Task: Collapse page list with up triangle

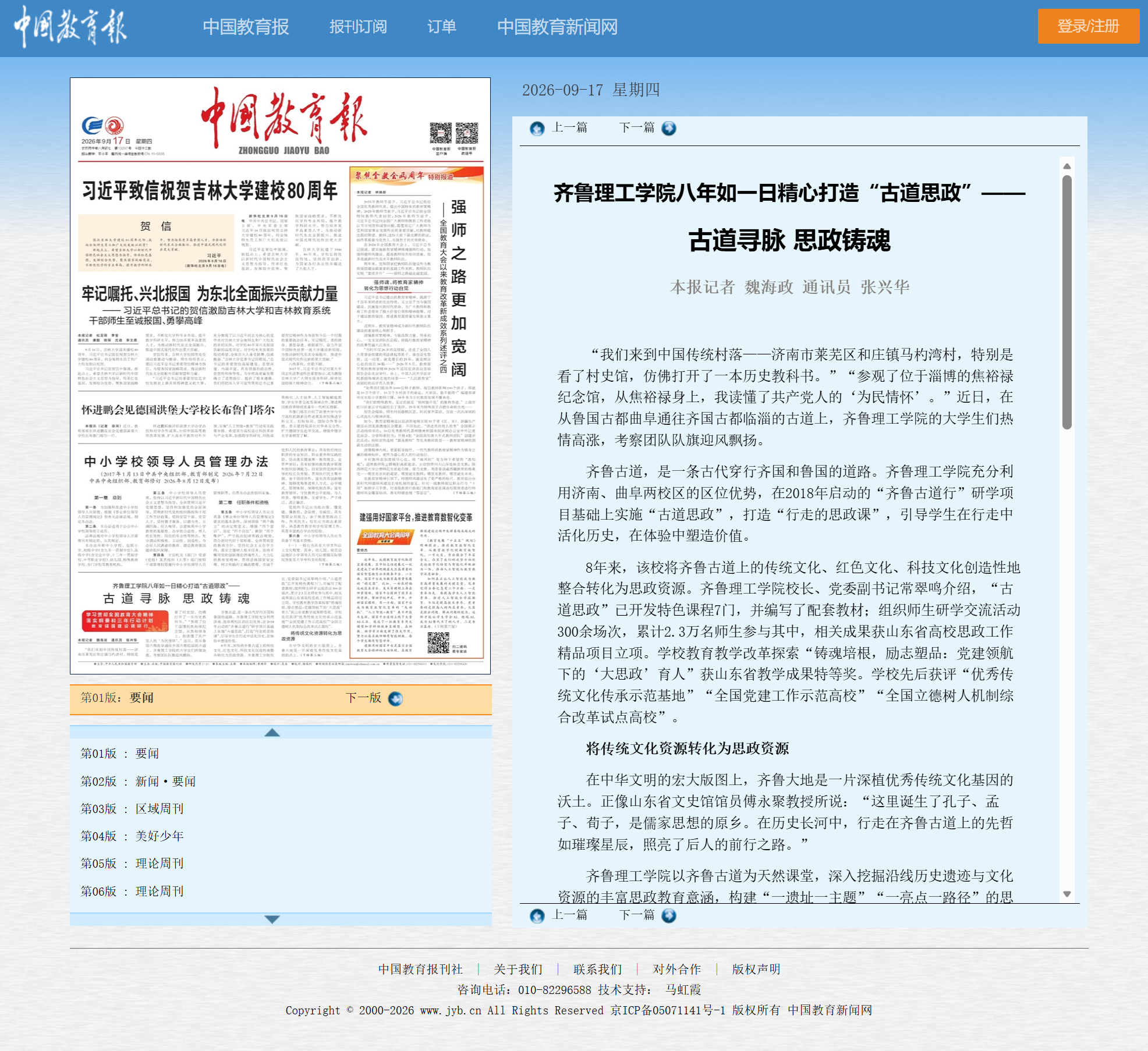Action: [x=272, y=733]
